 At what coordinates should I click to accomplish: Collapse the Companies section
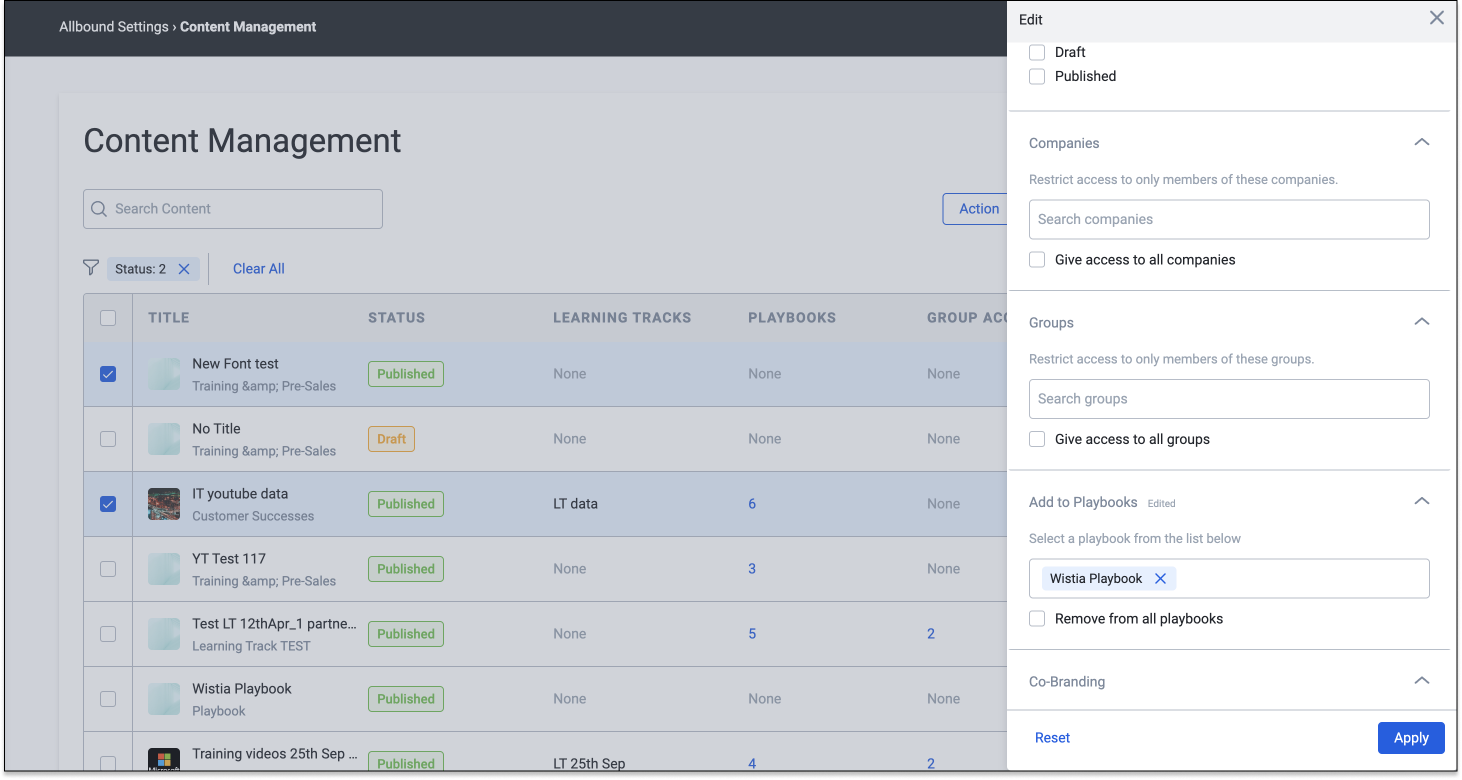(1421, 143)
